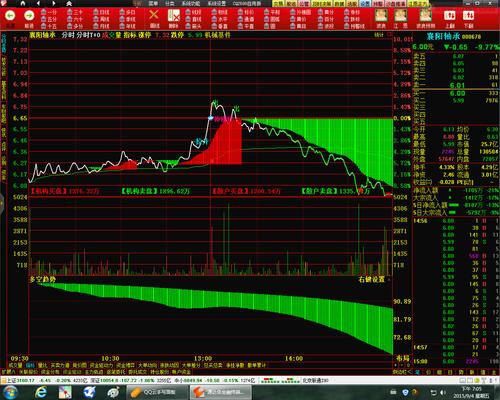Click the 上翻 page-up icon
The height and width of the screenshot is (400, 500).
pyautogui.click(x=450, y=15)
